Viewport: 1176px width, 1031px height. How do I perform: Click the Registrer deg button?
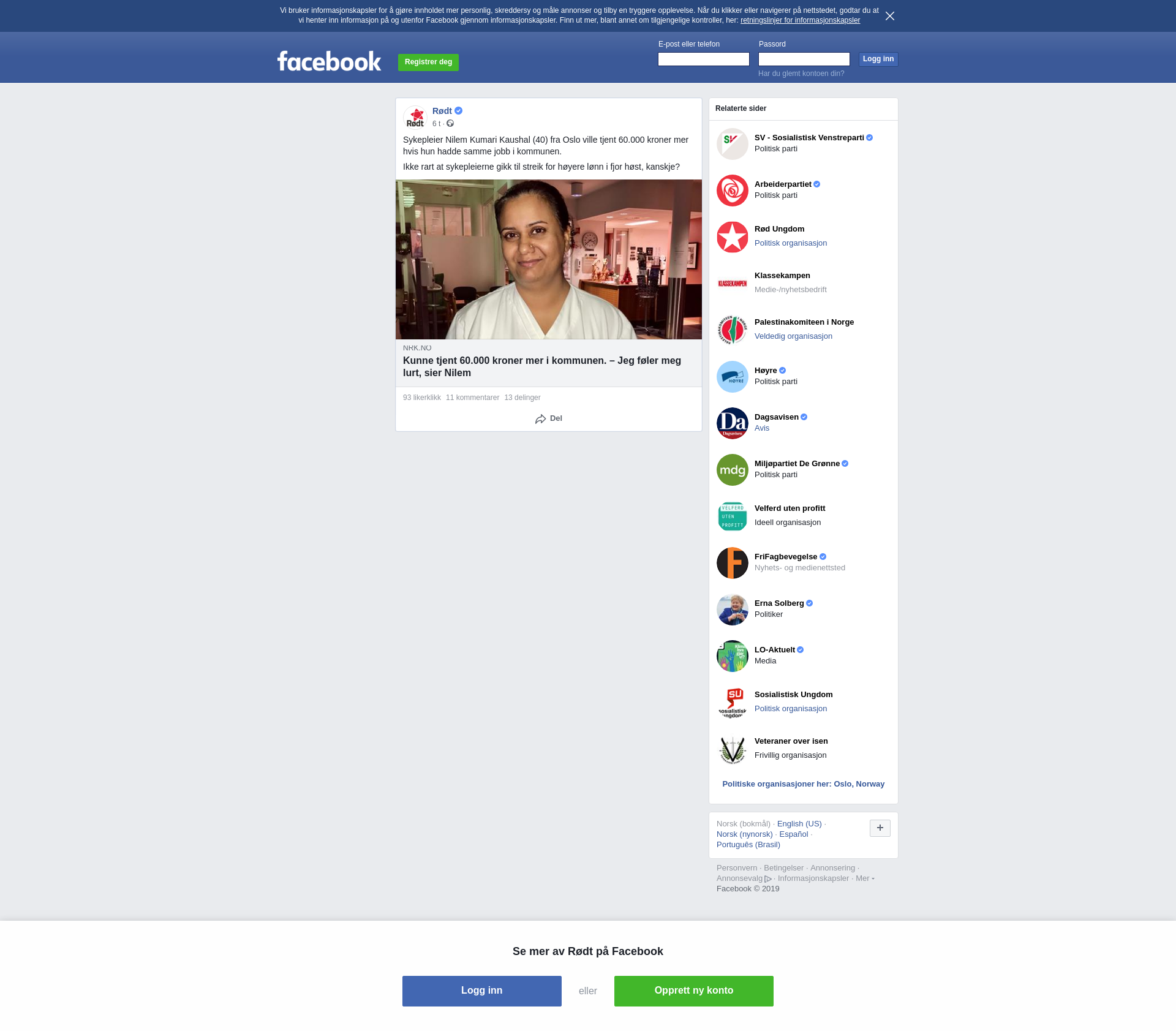pyautogui.click(x=428, y=62)
